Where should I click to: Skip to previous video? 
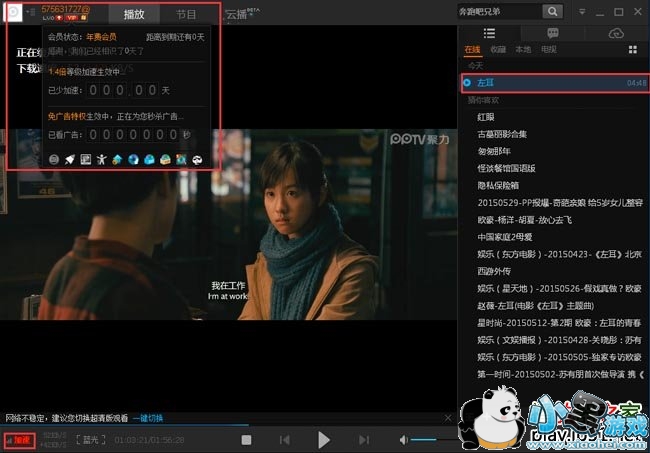coord(285,440)
